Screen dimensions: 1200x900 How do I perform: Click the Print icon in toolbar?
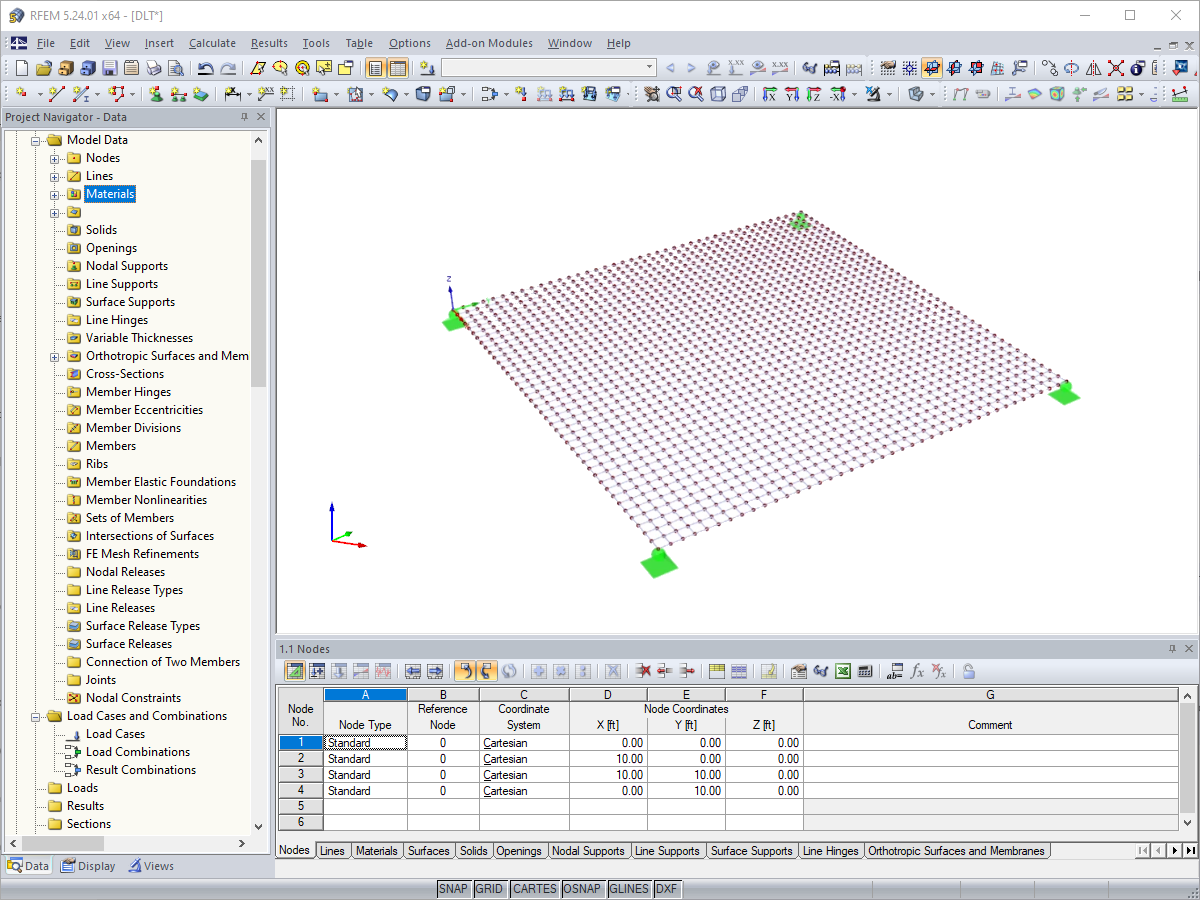(x=154, y=69)
